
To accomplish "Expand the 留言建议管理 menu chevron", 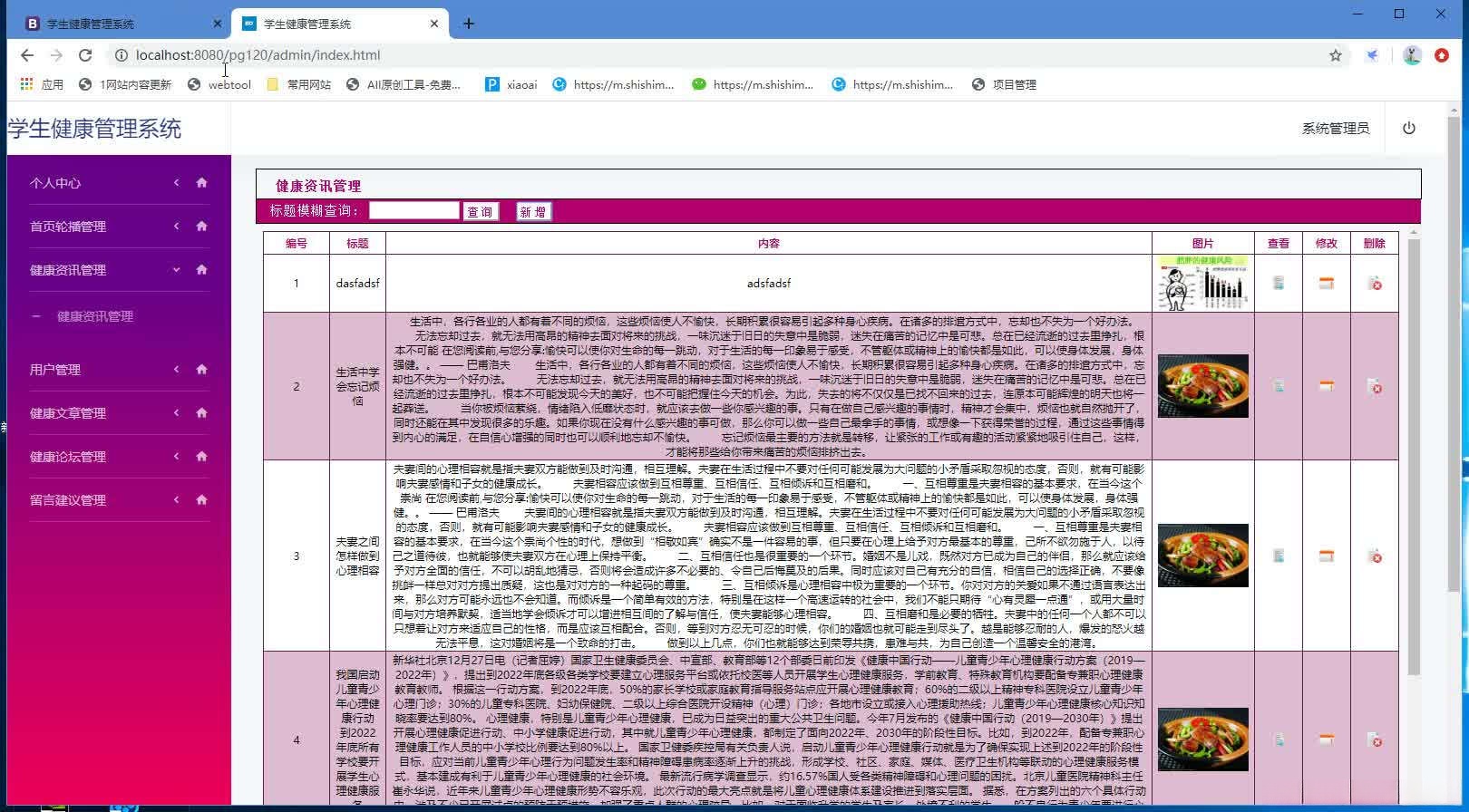I will pyautogui.click(x=176, y=499).
